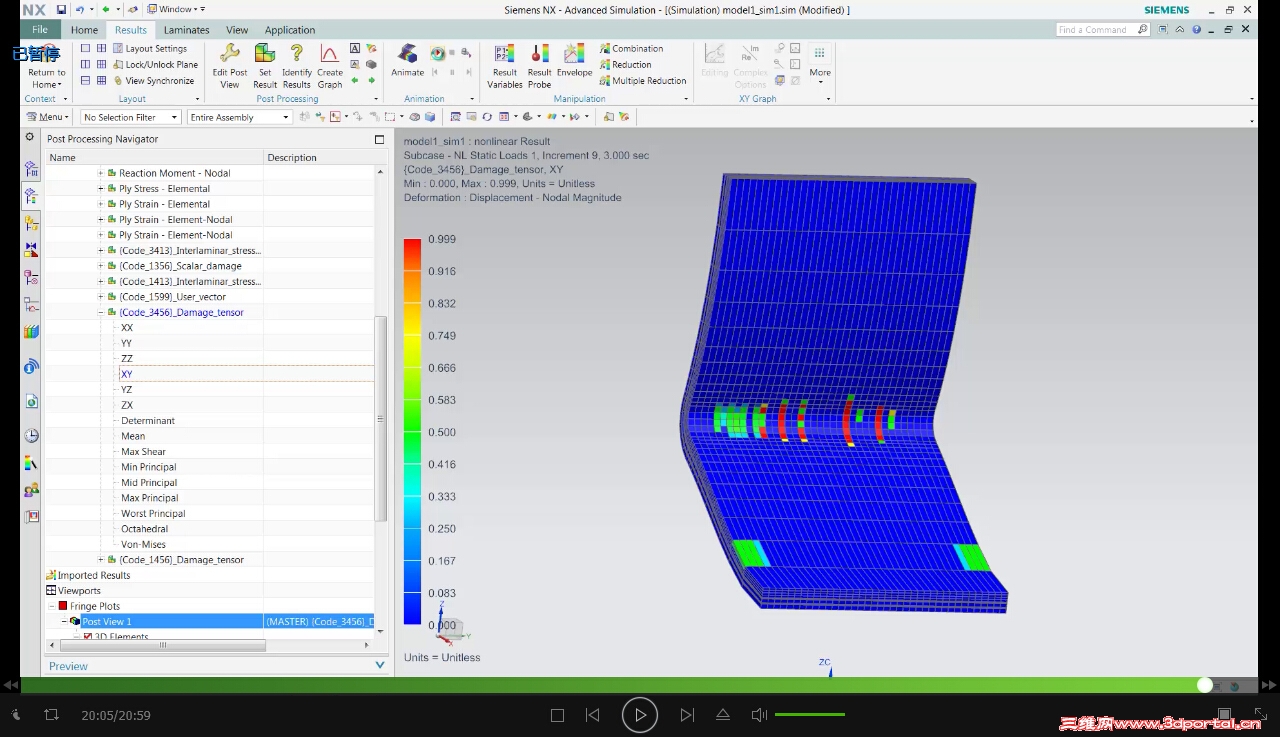Expand the {Code_1456}_Damage_tensor node
Image resolution: width=1280 pixels, height=737 pixels.
100,559
